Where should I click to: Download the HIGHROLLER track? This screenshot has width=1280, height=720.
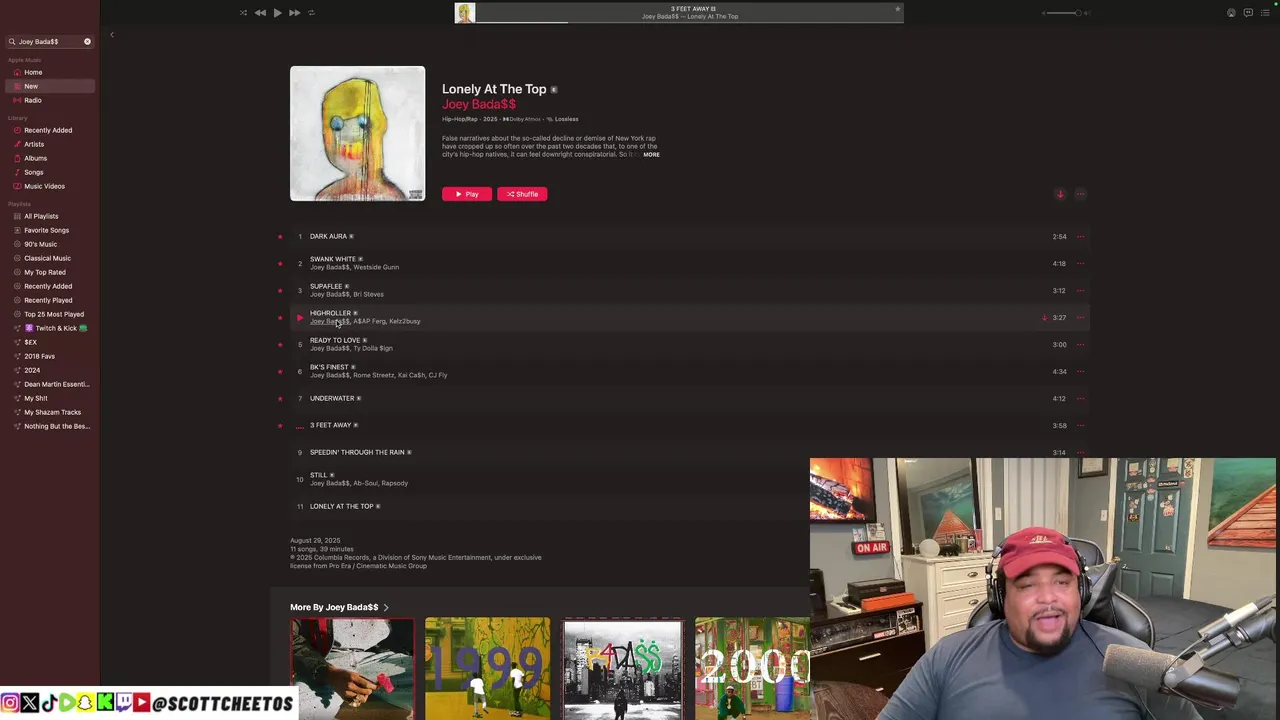click(1044, 318)
